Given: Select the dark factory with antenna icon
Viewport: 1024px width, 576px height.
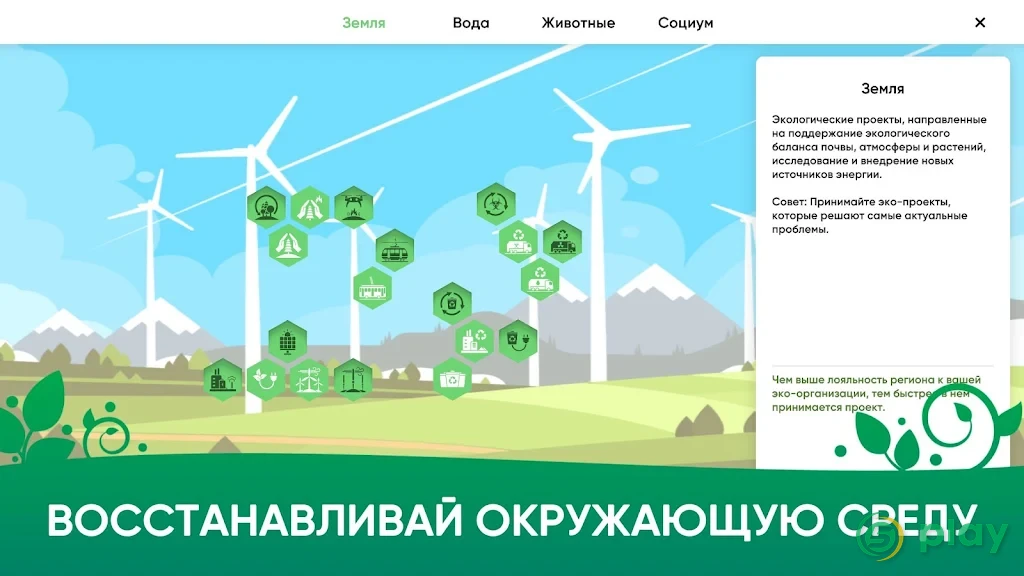Looking at the screenshot, I should (223, 379).
